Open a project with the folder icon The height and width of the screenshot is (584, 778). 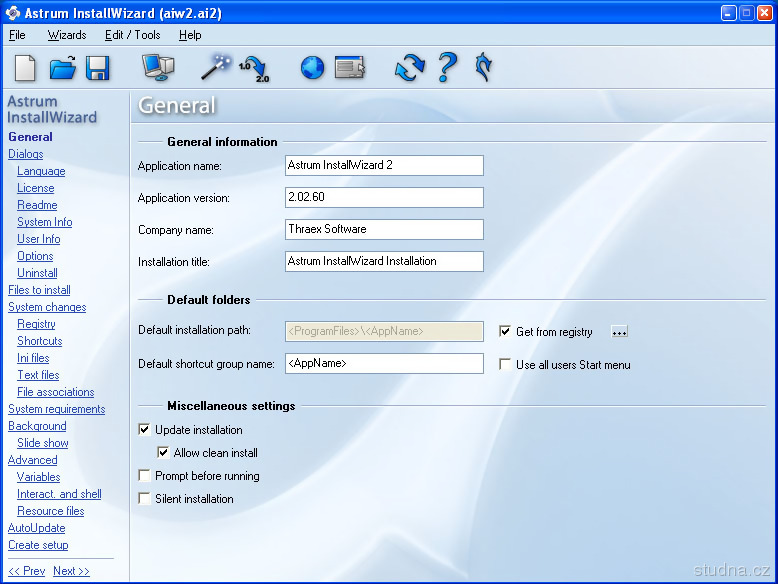click(x=63, y=68)
